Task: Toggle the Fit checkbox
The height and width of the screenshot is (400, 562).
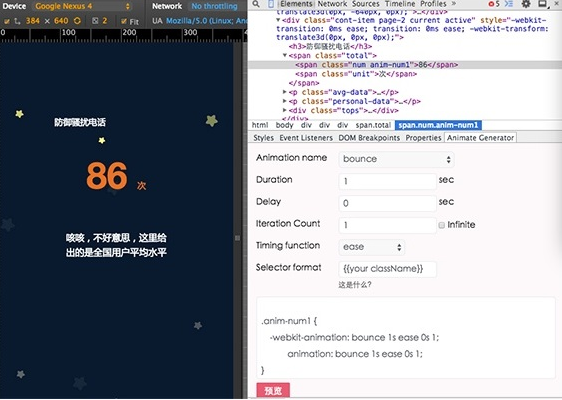Action: coord(124,22)
